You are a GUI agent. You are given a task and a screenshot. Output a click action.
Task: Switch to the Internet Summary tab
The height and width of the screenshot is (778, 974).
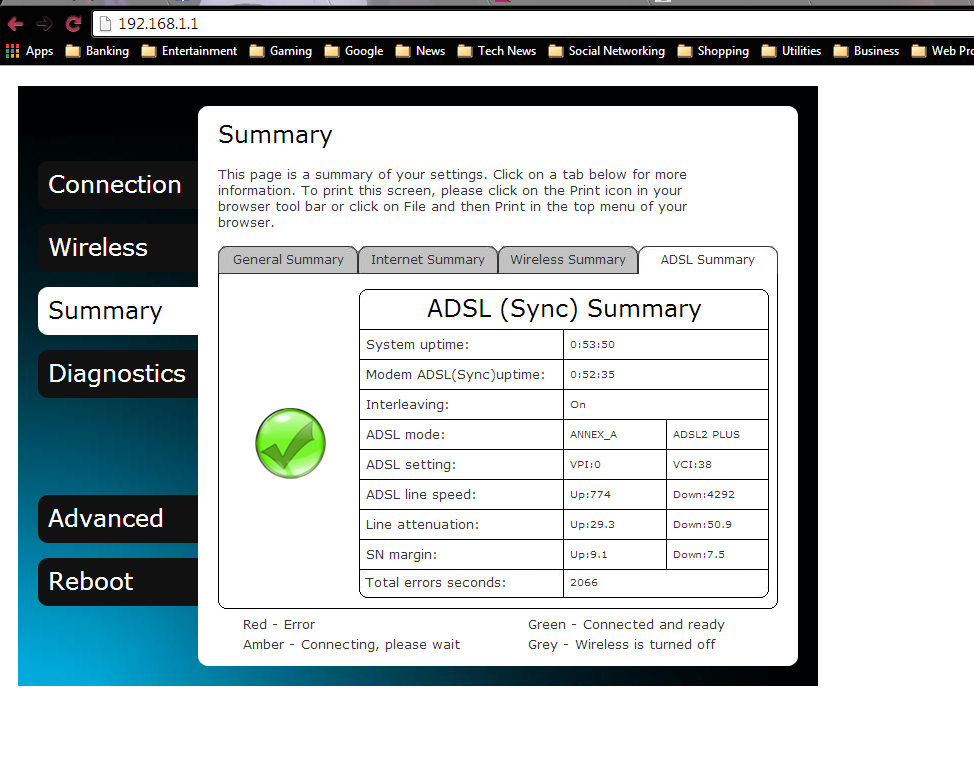[x=428, y=260]
